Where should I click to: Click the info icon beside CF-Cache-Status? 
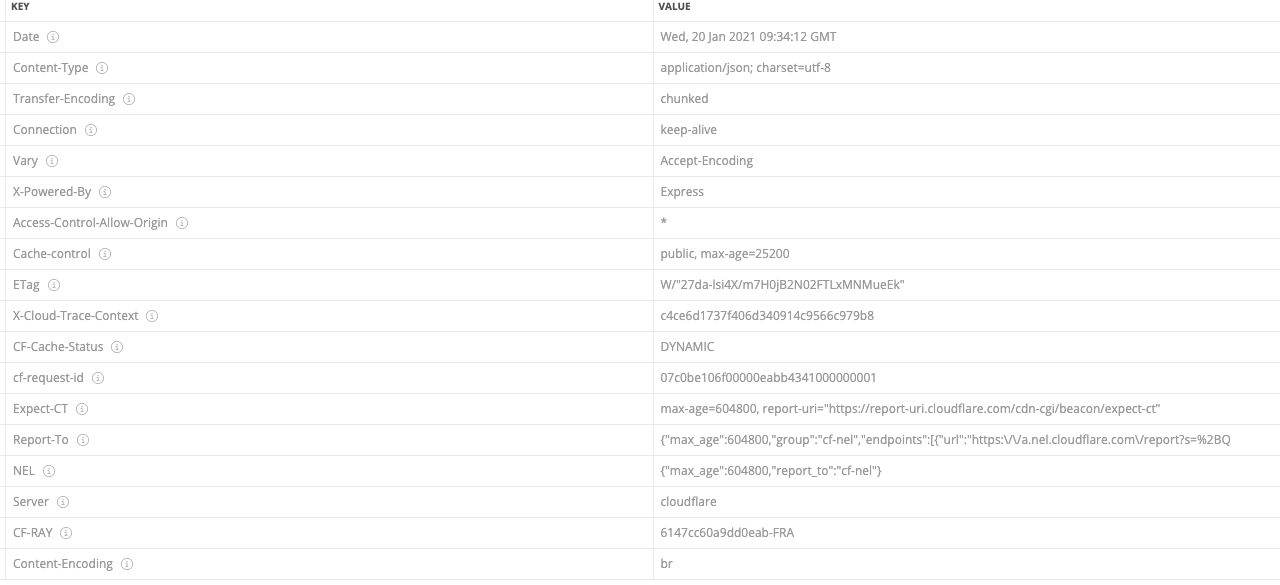[x=117, y=347]
